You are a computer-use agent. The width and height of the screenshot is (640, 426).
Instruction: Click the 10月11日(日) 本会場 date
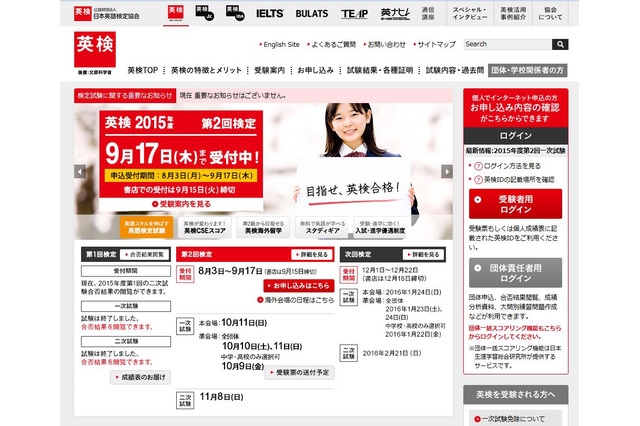[244, 323]
